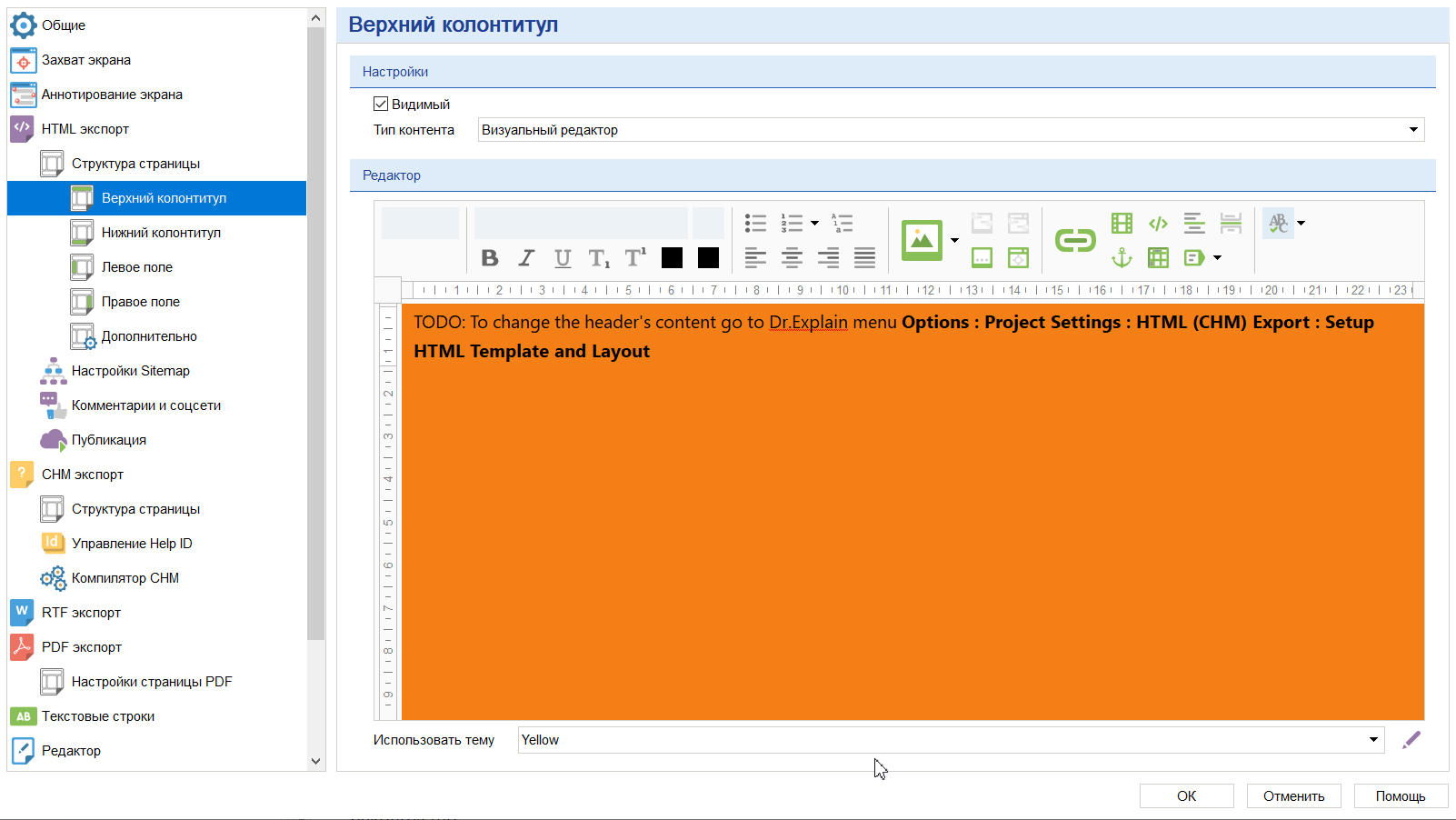This screenshot has width=1456, height=820.
Task: Click the font size box
Action: pyautogui.click(x=708, y=224)
